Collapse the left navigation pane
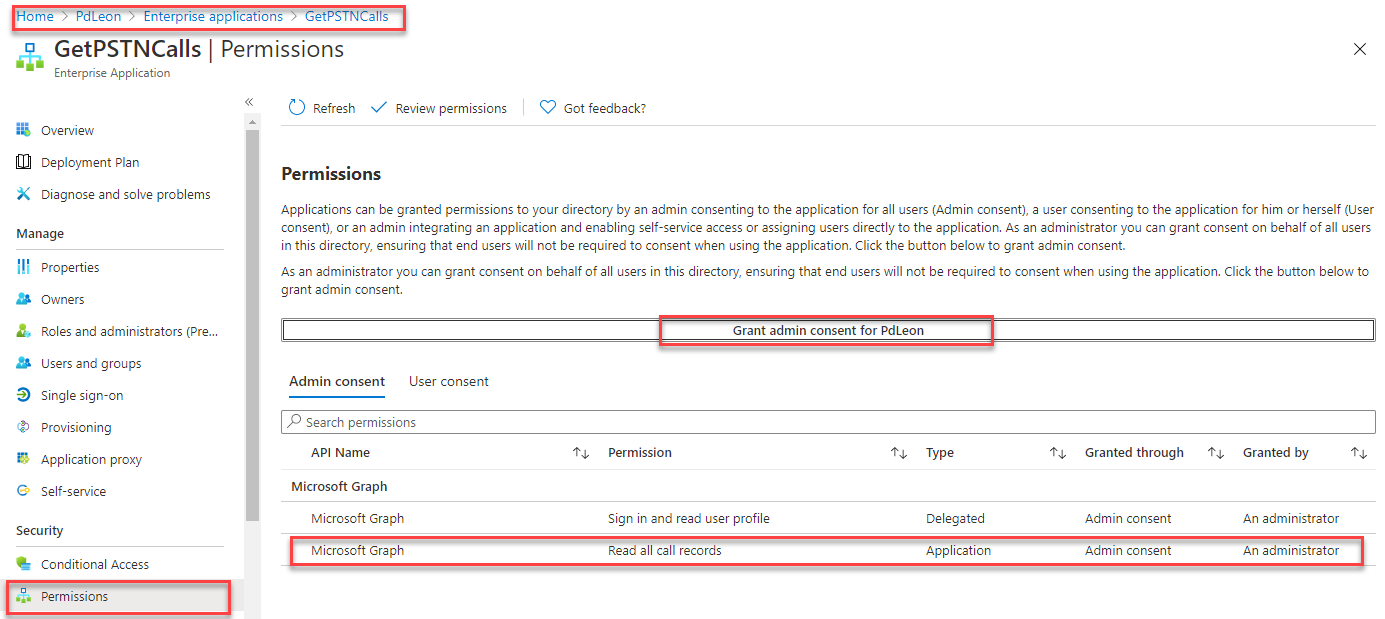Image resolution: width=1385 pixels, height=619 pixels. pyautogui.click(x=249, y=101)
